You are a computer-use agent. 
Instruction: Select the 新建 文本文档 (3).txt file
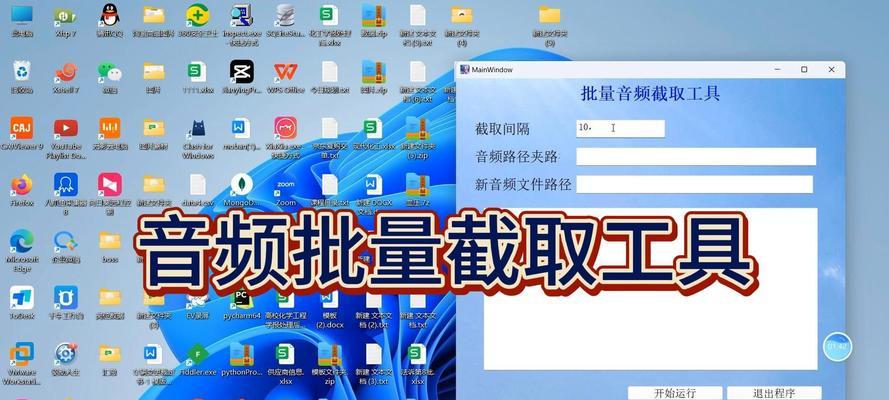click(374, 355)
